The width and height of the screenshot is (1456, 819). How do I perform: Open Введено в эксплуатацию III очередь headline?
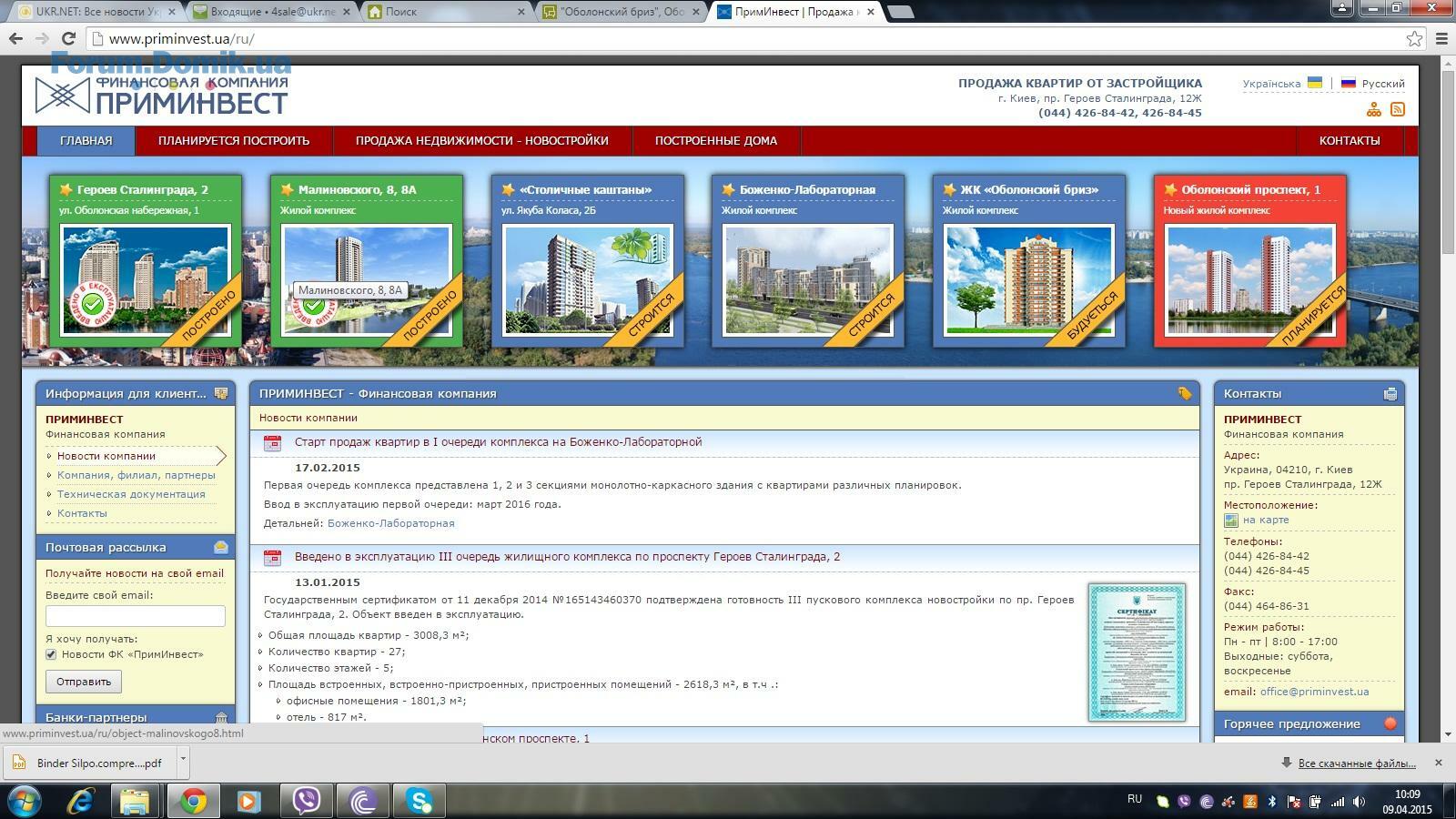coord(567,556)
